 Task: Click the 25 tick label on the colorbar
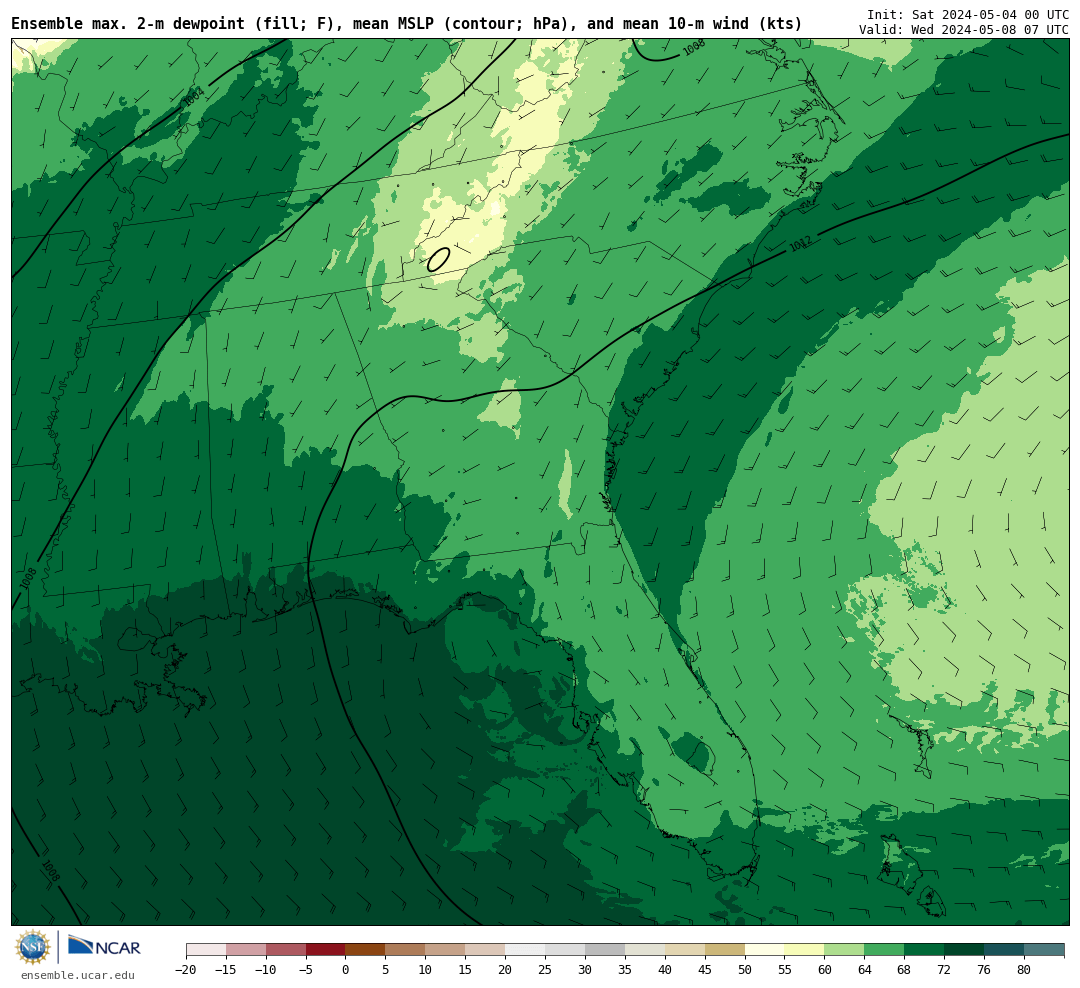546,969
